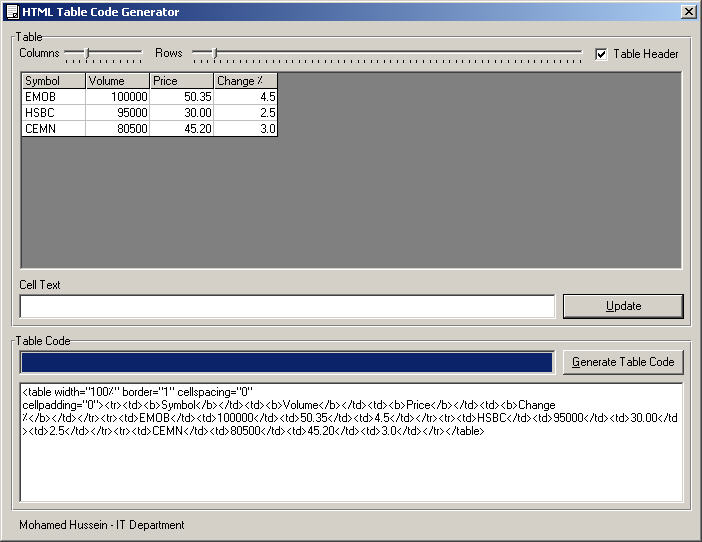
Task: Click into the Cell Text input field
Action: (x=287, y=306)
